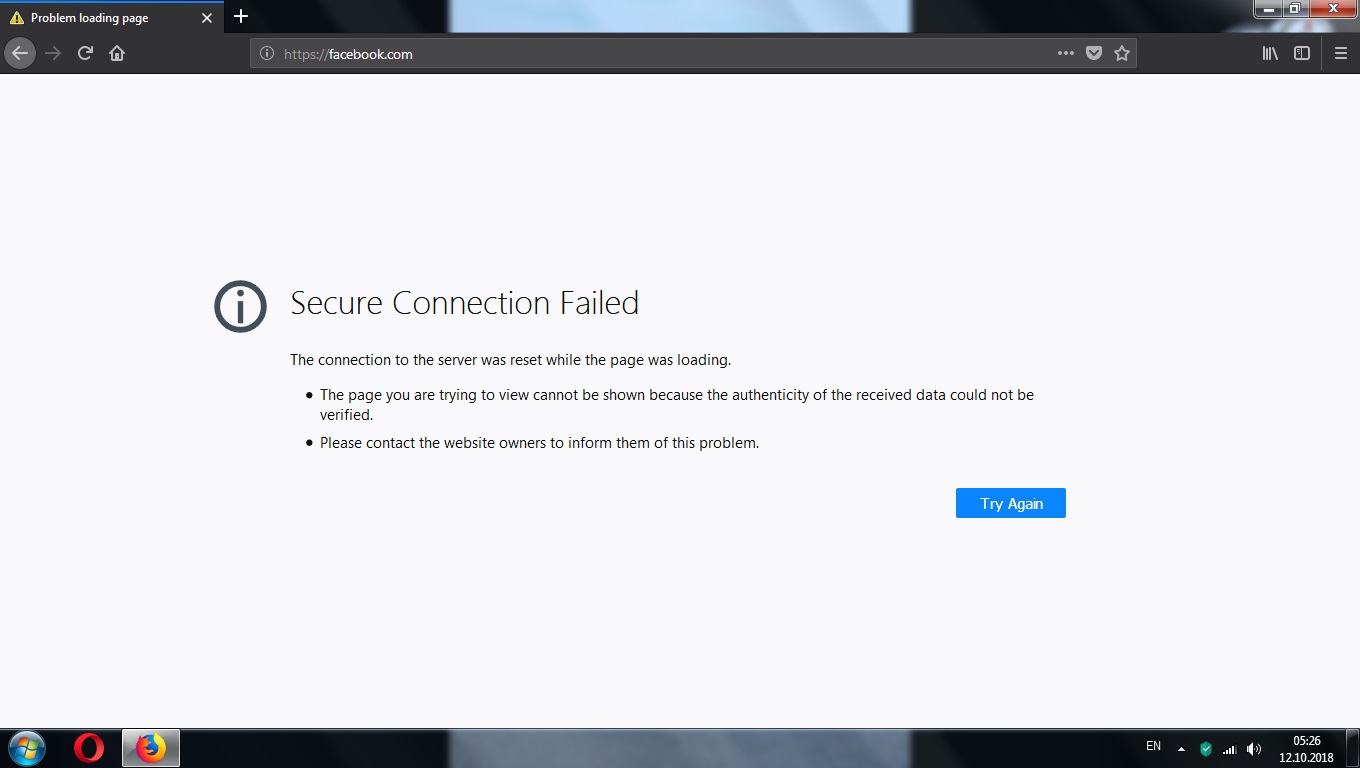Viewport: 1360px width, 768px height.
Task: Open a new tab
Action: pyautogui.click(x=241, y=17)
